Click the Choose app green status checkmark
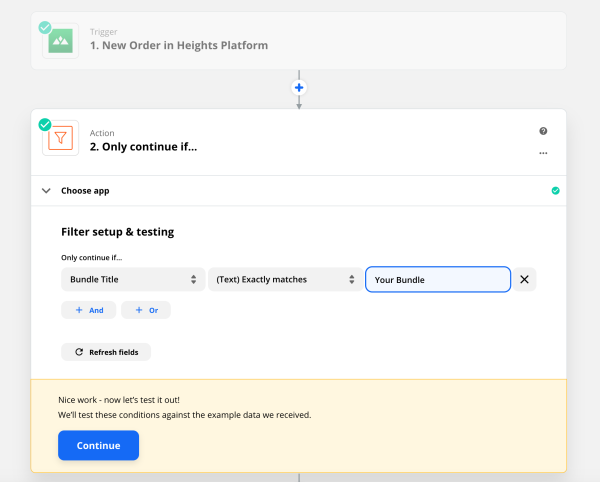 click(x=556, y=191)
